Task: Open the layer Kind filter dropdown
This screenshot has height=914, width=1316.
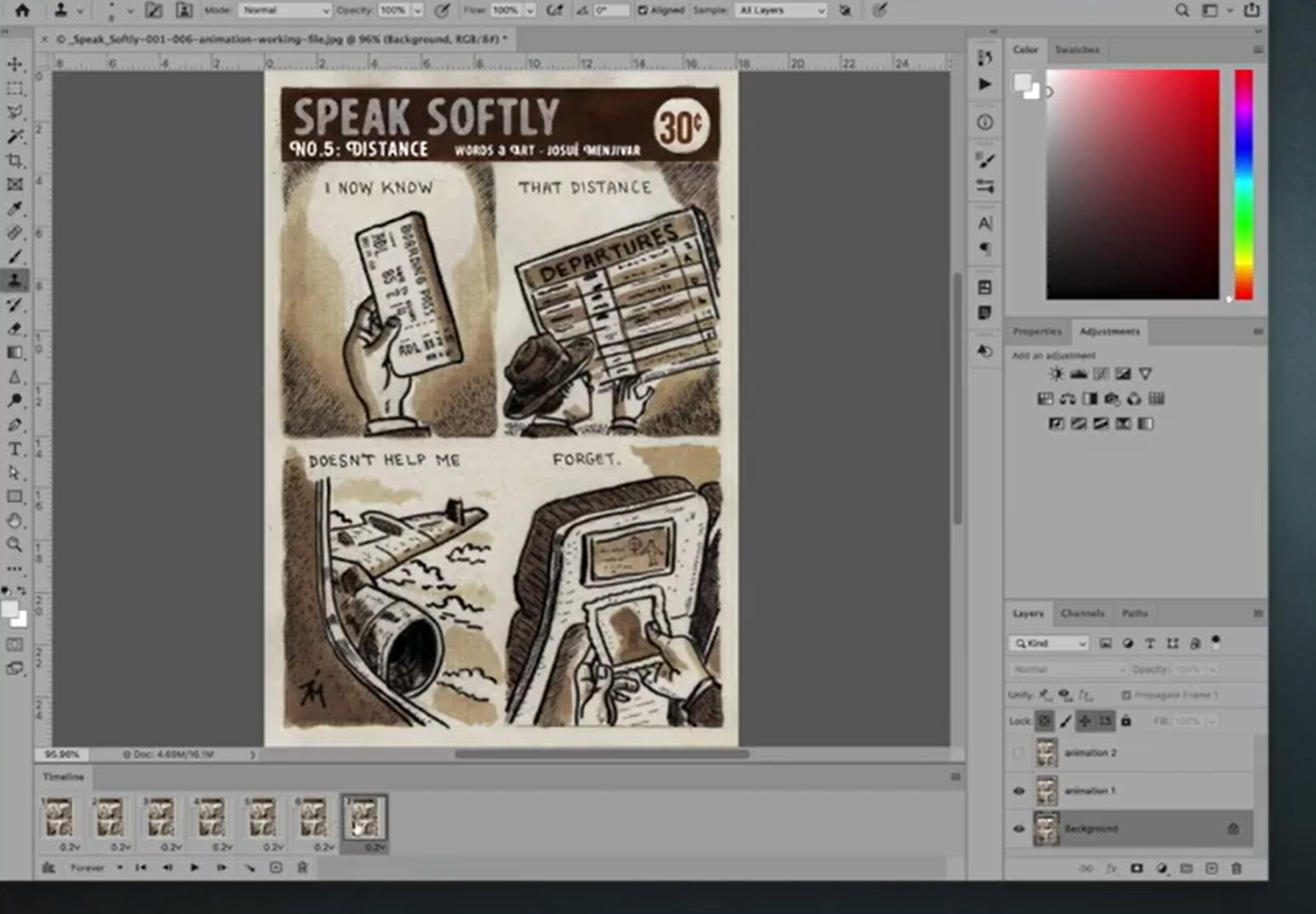Action: 1049,643
